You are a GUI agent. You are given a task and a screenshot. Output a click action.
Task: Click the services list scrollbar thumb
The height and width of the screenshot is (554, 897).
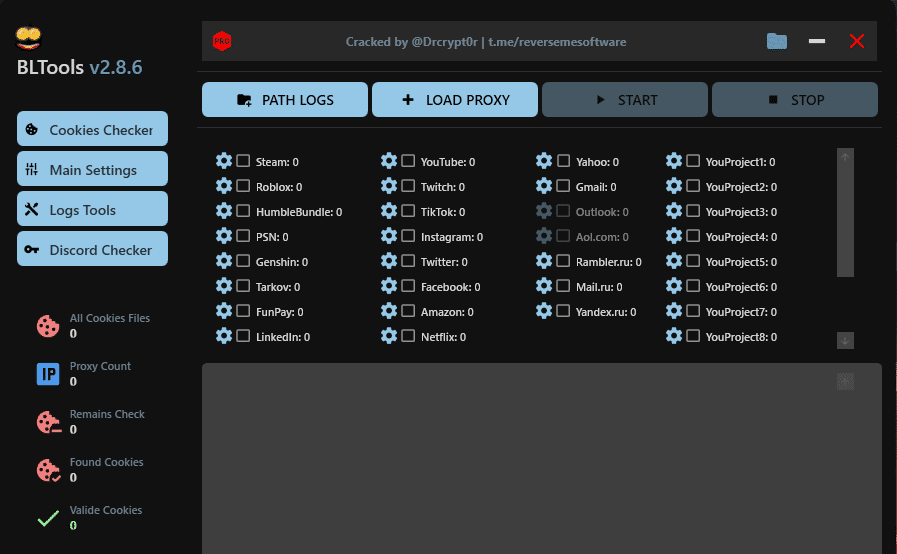pyautogui.click(x=846, y=220)
